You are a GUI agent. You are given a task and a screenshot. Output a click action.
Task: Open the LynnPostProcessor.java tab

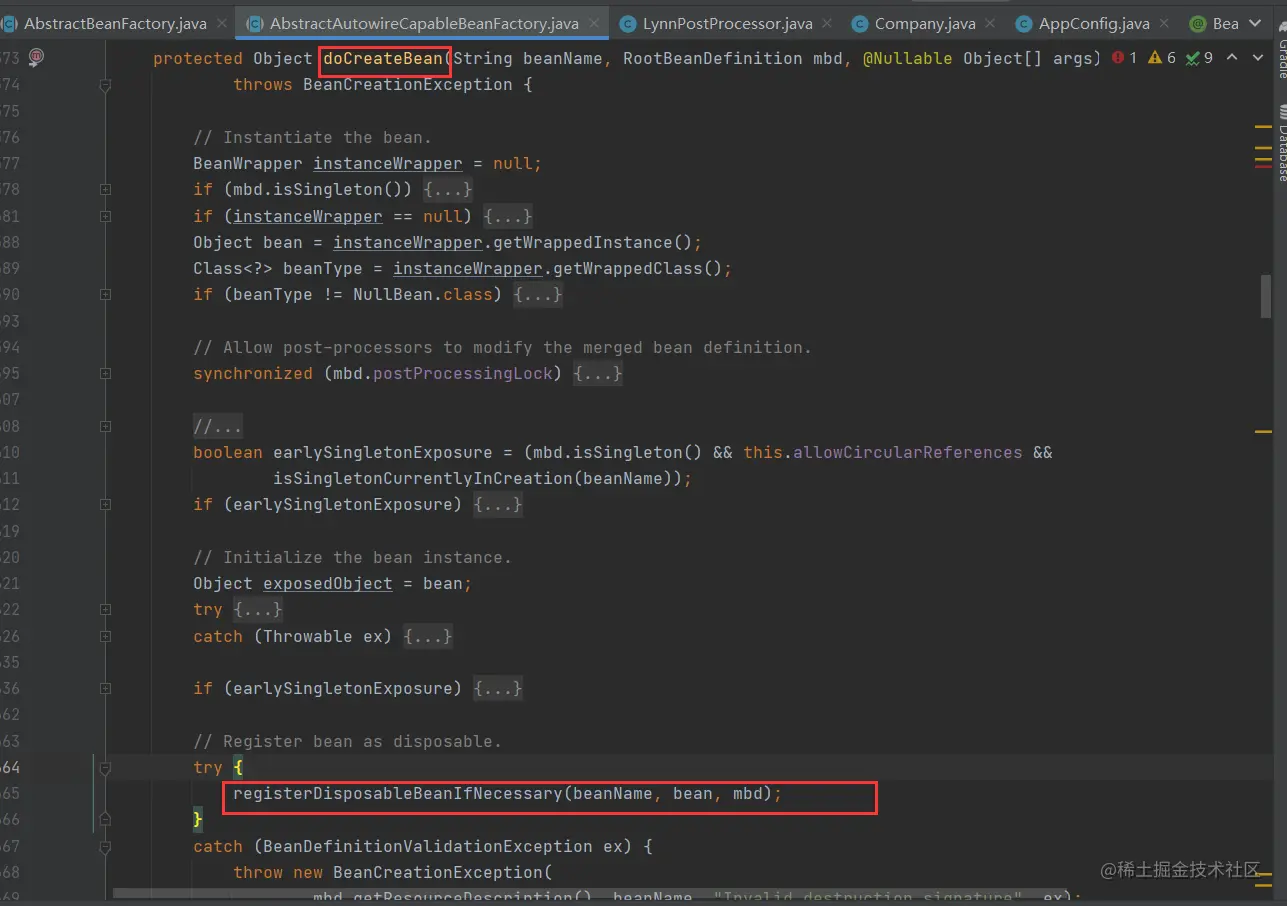click(x=727, y=23)
